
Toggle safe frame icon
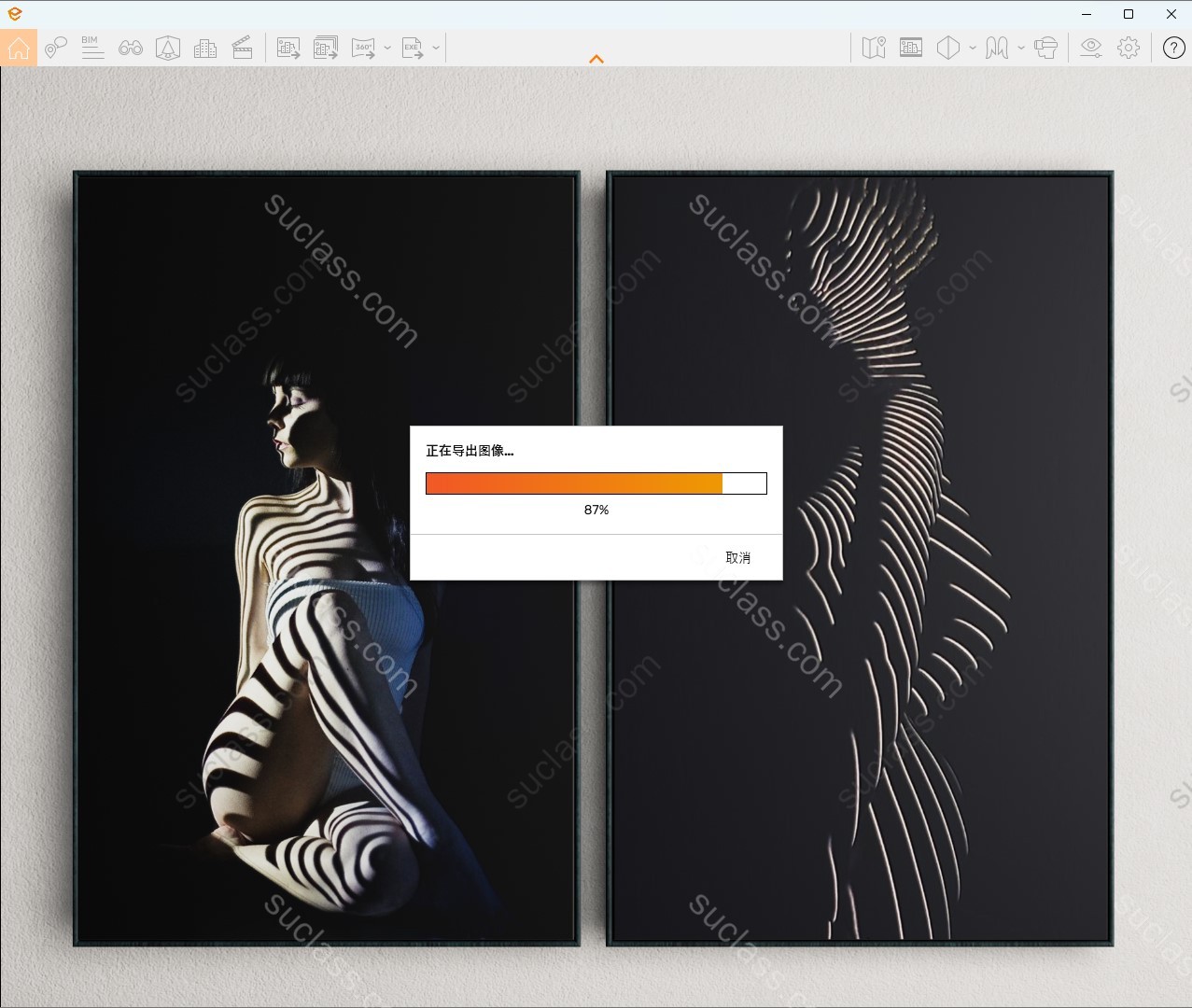(x=911, y=48)
